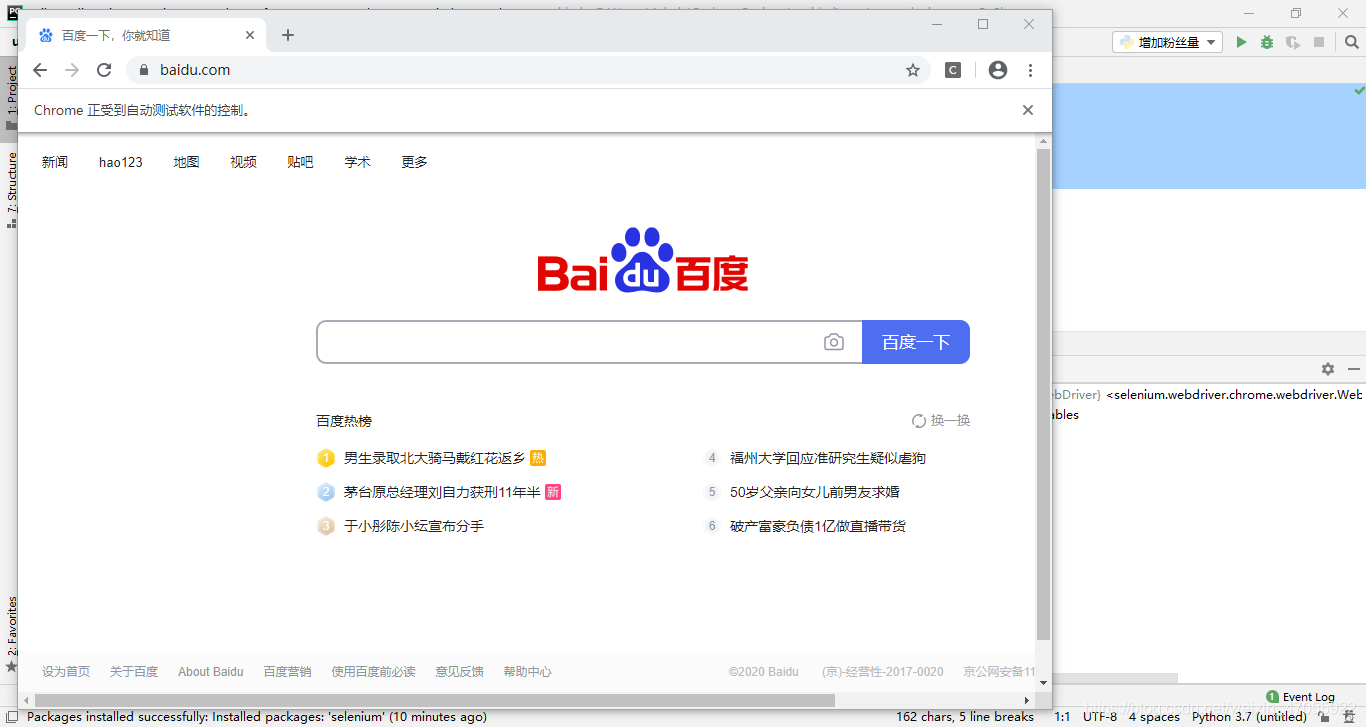Open the hao123 navigation link
The width and height of the screenshot is (1366, 727).
tap(121, 162)
